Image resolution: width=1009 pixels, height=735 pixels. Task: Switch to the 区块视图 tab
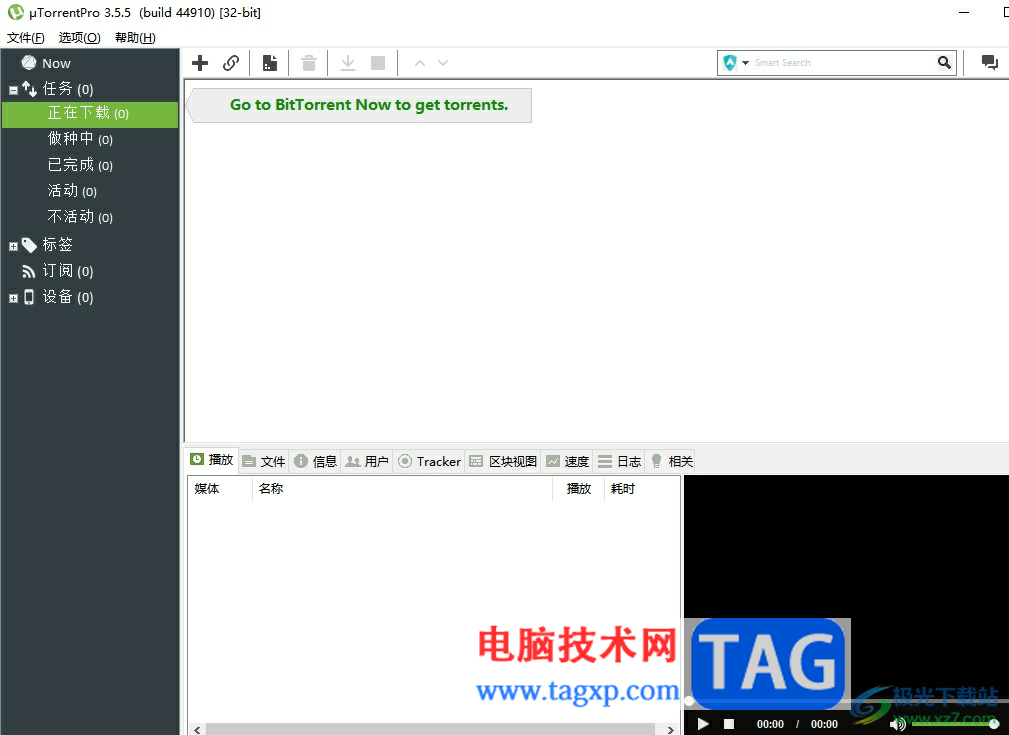click(x=503, y=461)
